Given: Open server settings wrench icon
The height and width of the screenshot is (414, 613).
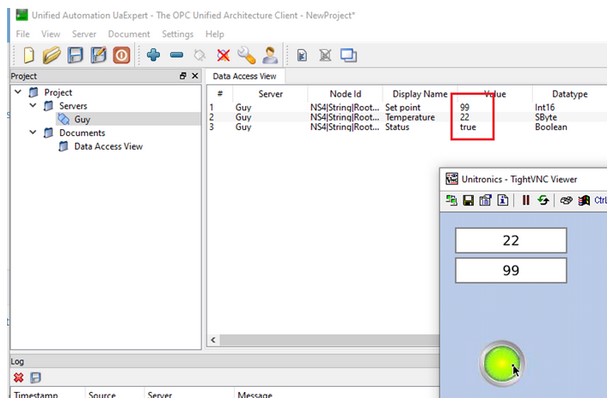Looking at the screenshot, I should [246, 54].
